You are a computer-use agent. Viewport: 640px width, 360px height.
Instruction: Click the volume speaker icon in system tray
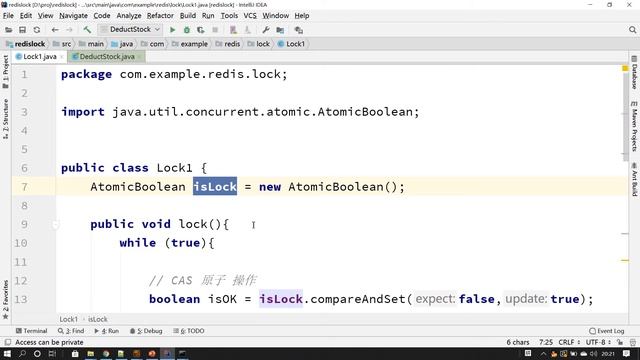coord(593,353)
